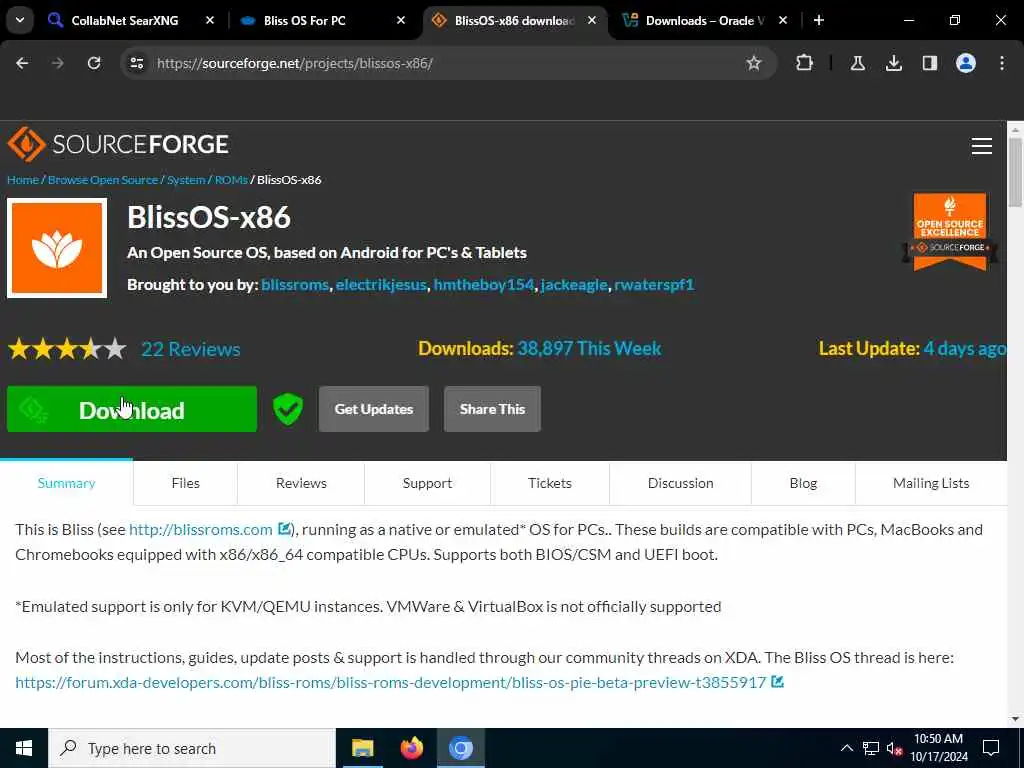Open the SourceForge hamburger menu
This screenshot has width=1024, height=768.
[x=982, y=146]
